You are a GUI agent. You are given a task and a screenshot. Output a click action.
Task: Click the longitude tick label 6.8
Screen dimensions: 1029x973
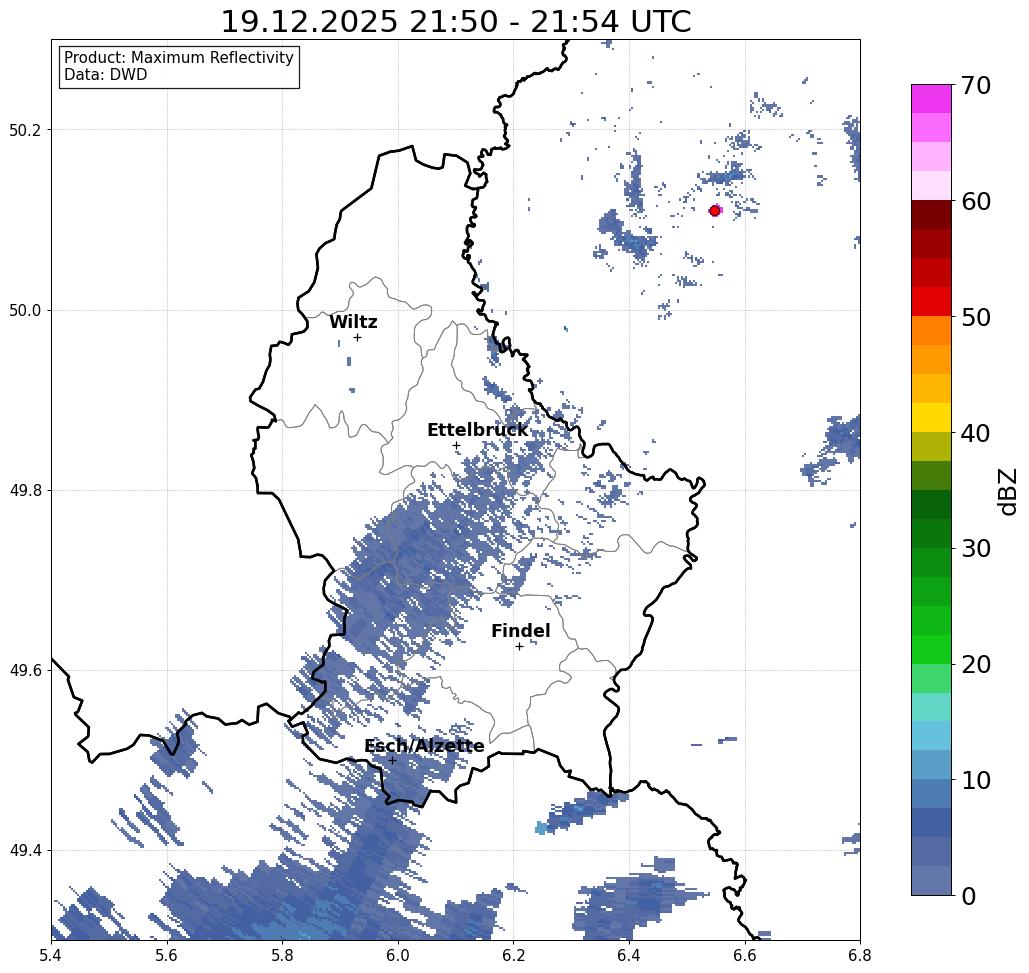pos(860,955)
